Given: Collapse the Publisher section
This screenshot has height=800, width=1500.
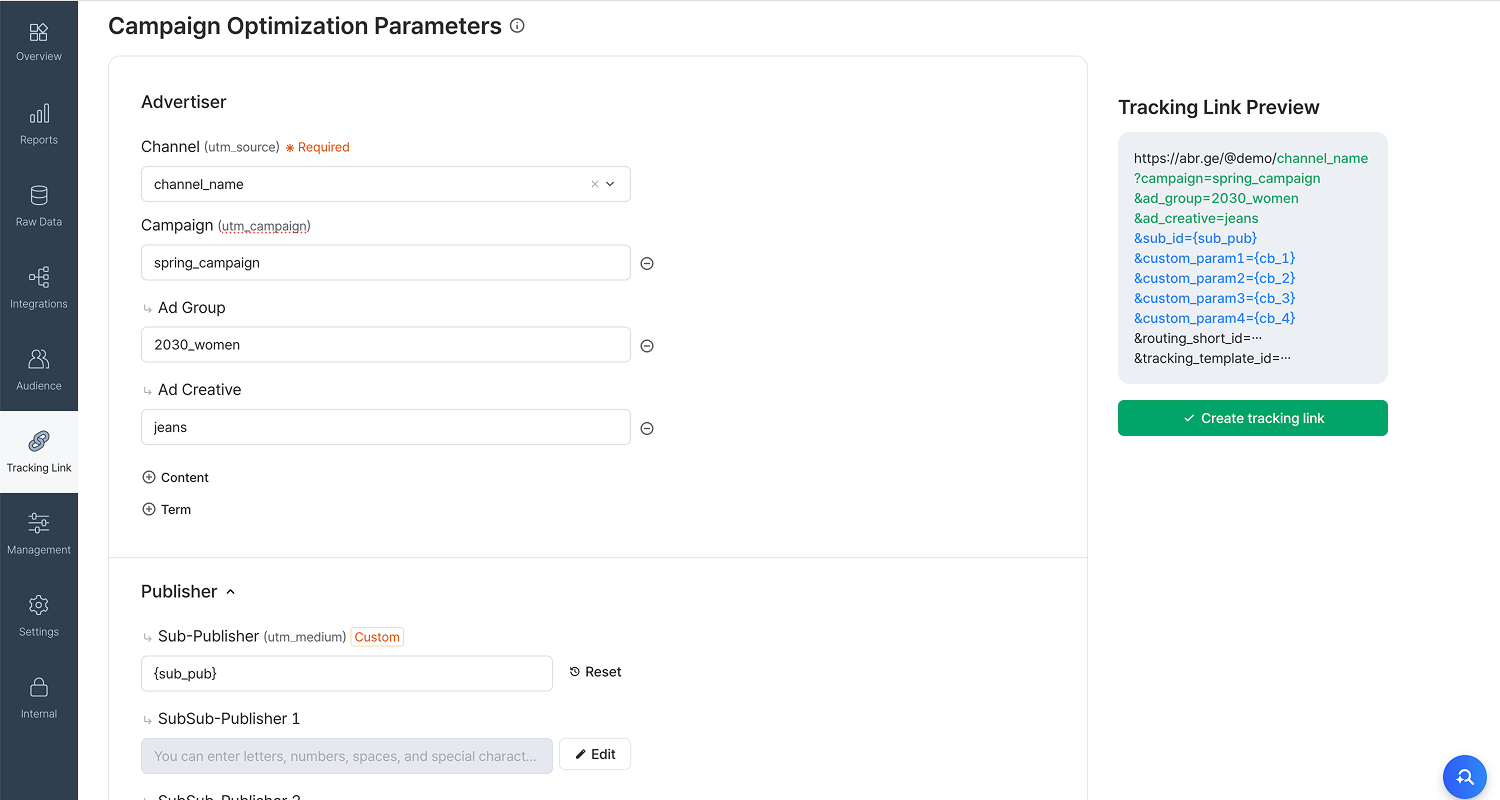Looking at the screenshot, I should click(230, 592).
